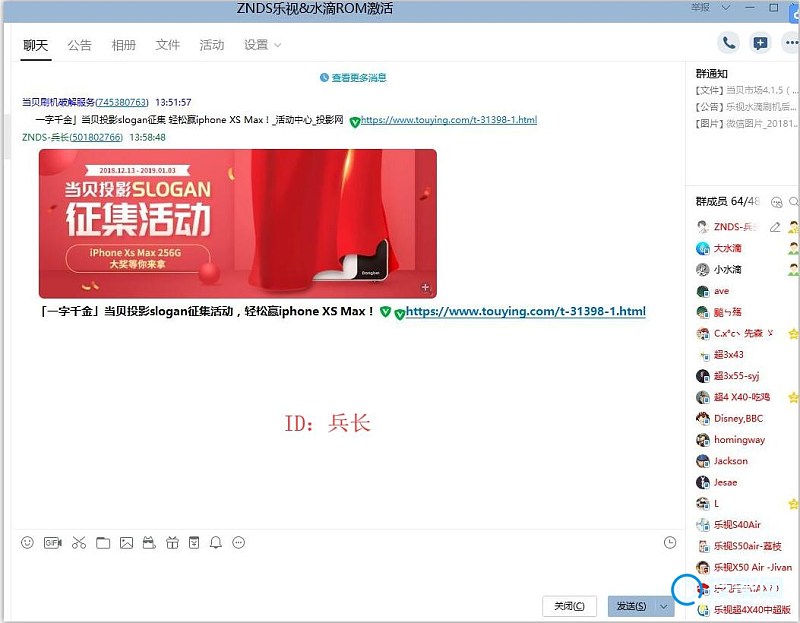Open the large bold touying.com link under the banner
The height and width of the screenshot is (623, 800).
526,311
